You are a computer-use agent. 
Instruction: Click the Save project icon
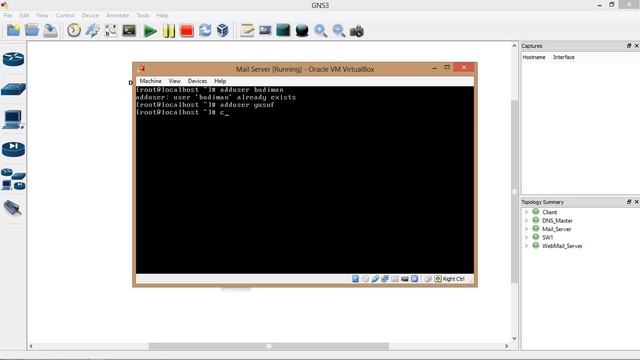50,31
